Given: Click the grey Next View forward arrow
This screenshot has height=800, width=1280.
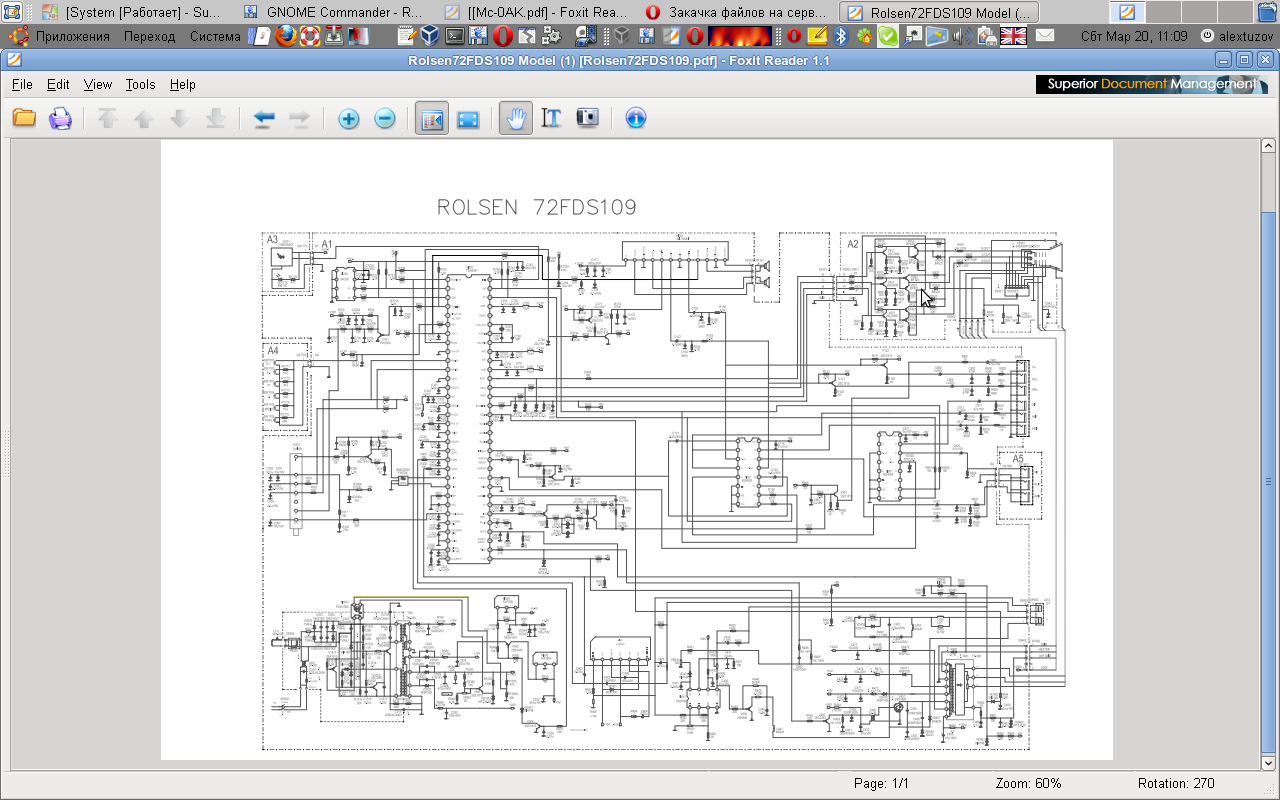Looking at the screenshot, I should point(299,118).
